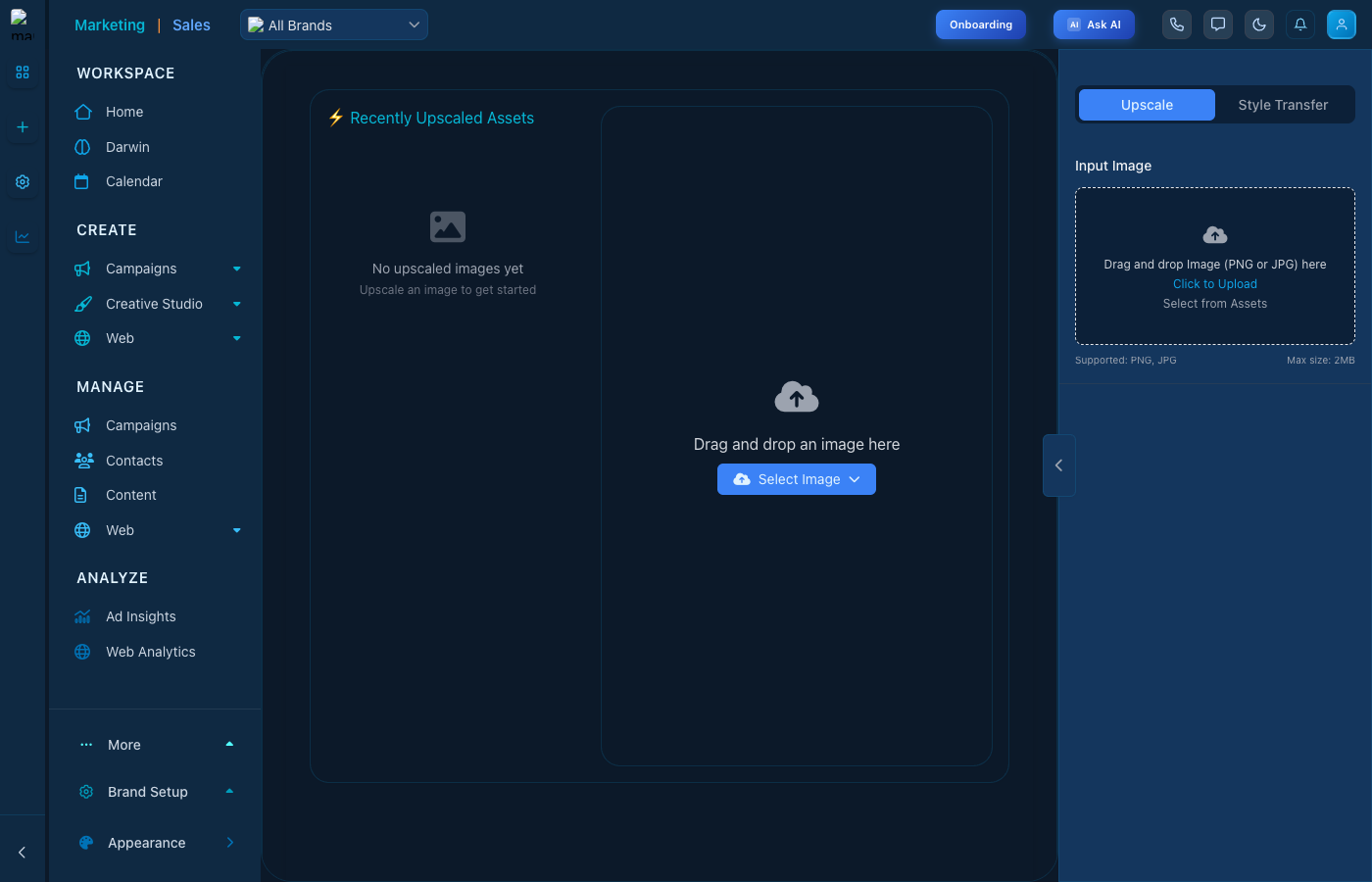Click the cloud upload icon in center dropzone
The height and width of the screenshot is (882, 1372).
[797, 397]
